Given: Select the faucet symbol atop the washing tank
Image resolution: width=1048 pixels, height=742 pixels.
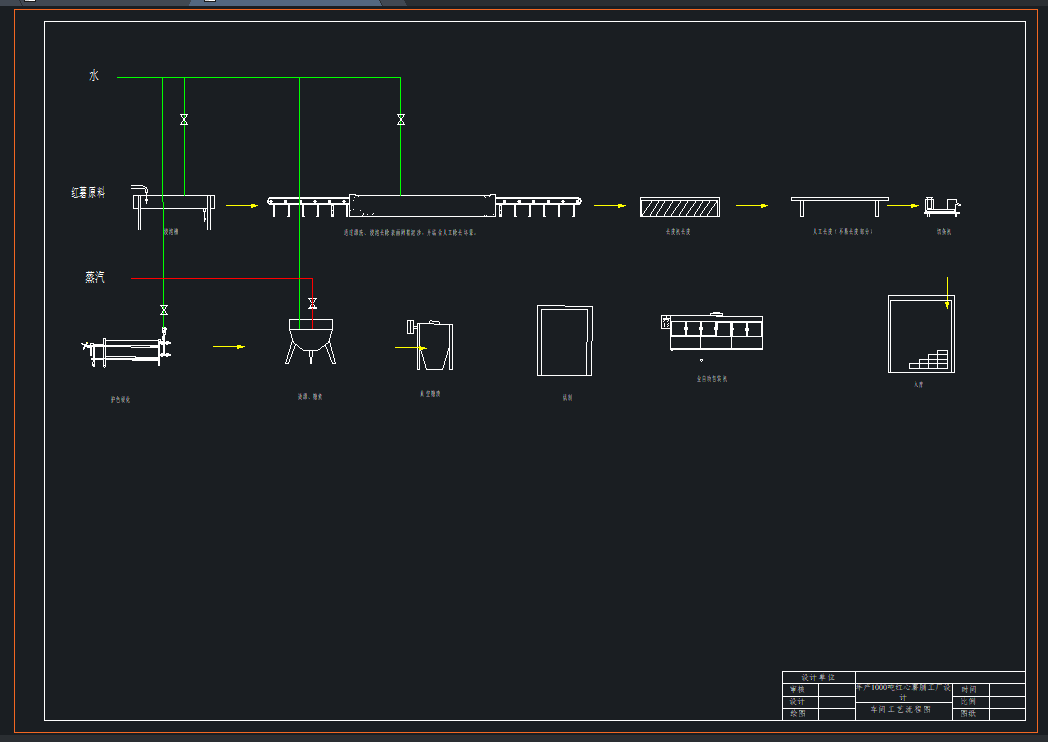Looking at the screenshot, I should click(139, 193).
